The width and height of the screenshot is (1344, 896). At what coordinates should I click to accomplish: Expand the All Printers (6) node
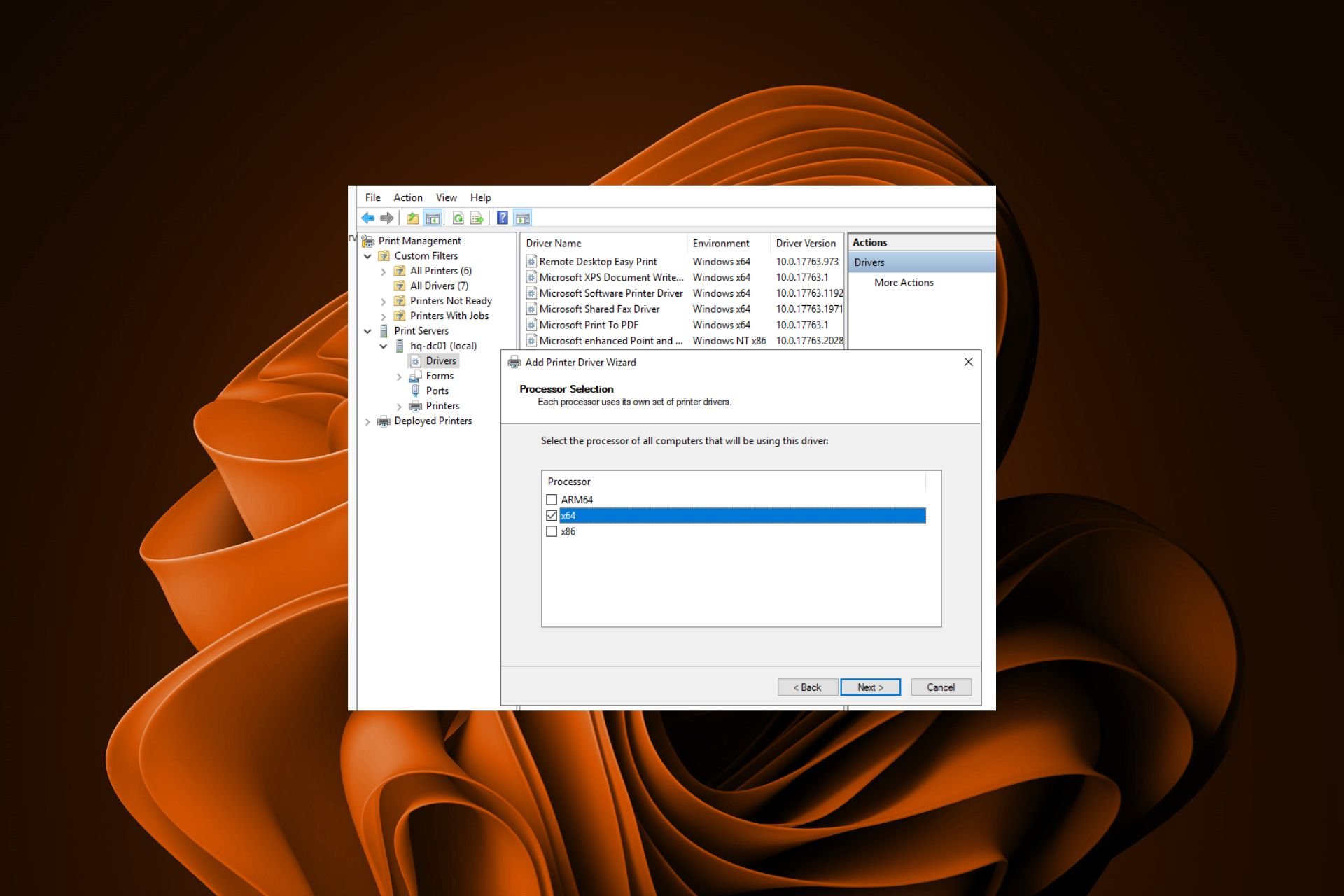[x=384, y=272]
